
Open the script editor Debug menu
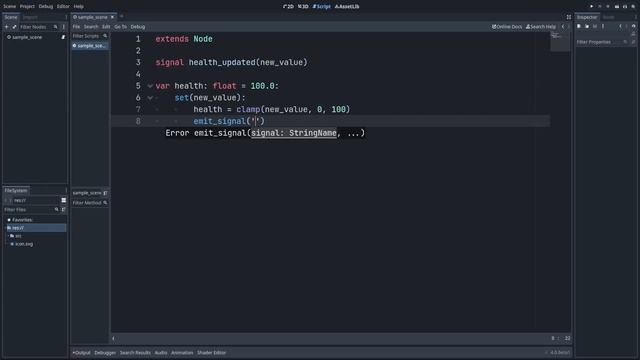(x=138, y=27)
